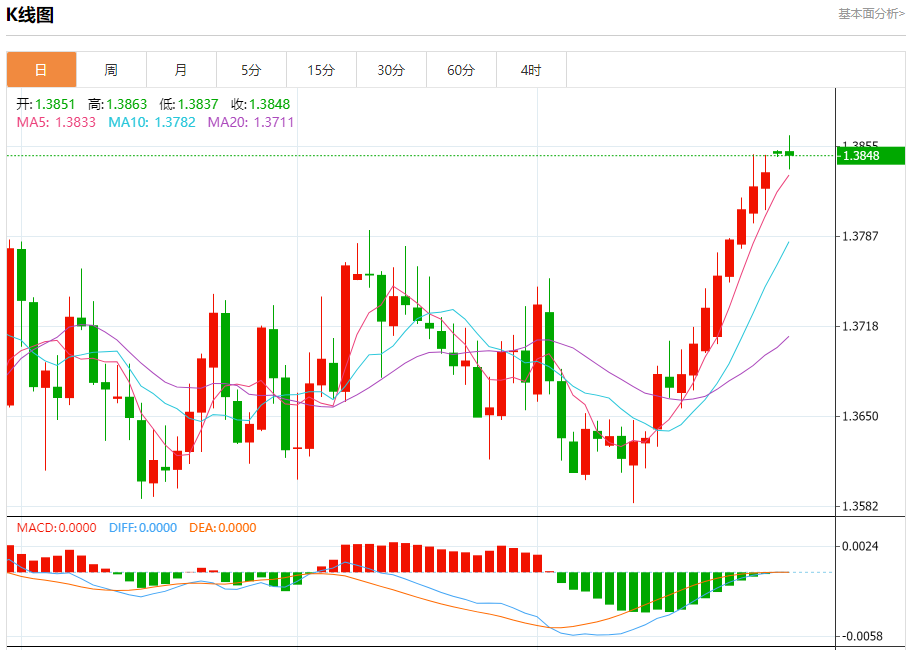Click the 1.3718 price axis label
This screenshot has width=912, height=650.
[x=860, y=326]
